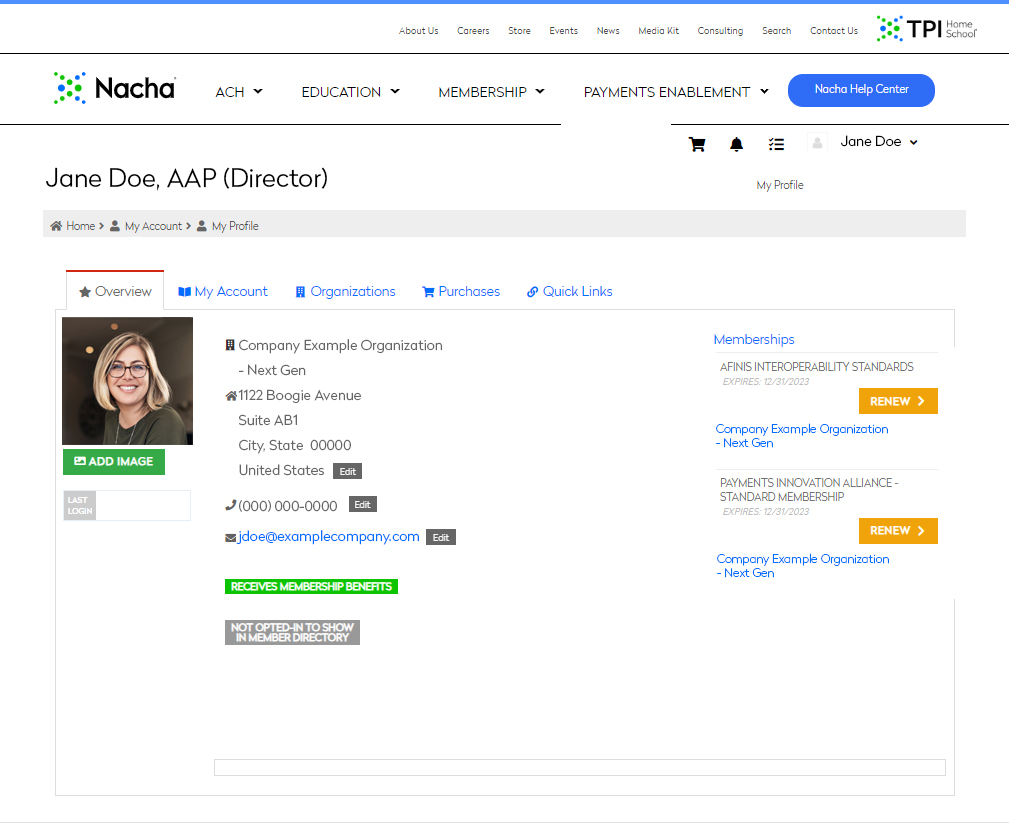Open the News link
Viewport: 1009px width, 823px height.
click(x=608, y=31)
